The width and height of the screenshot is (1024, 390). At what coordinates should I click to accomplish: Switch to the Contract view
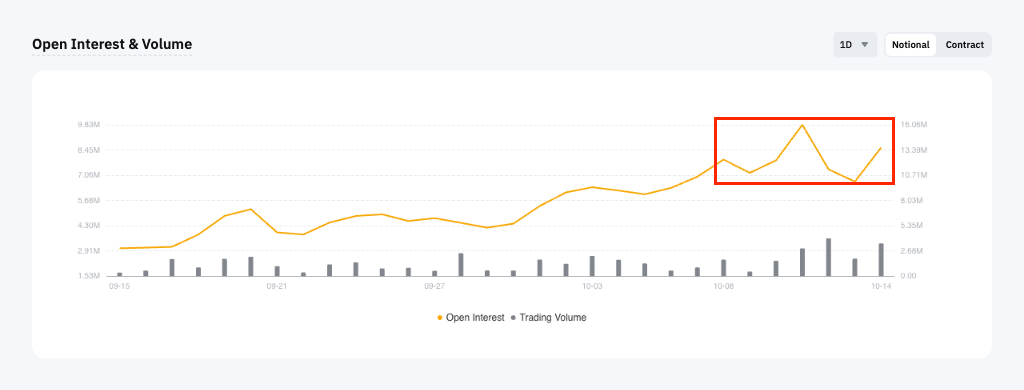coord(965,45)
